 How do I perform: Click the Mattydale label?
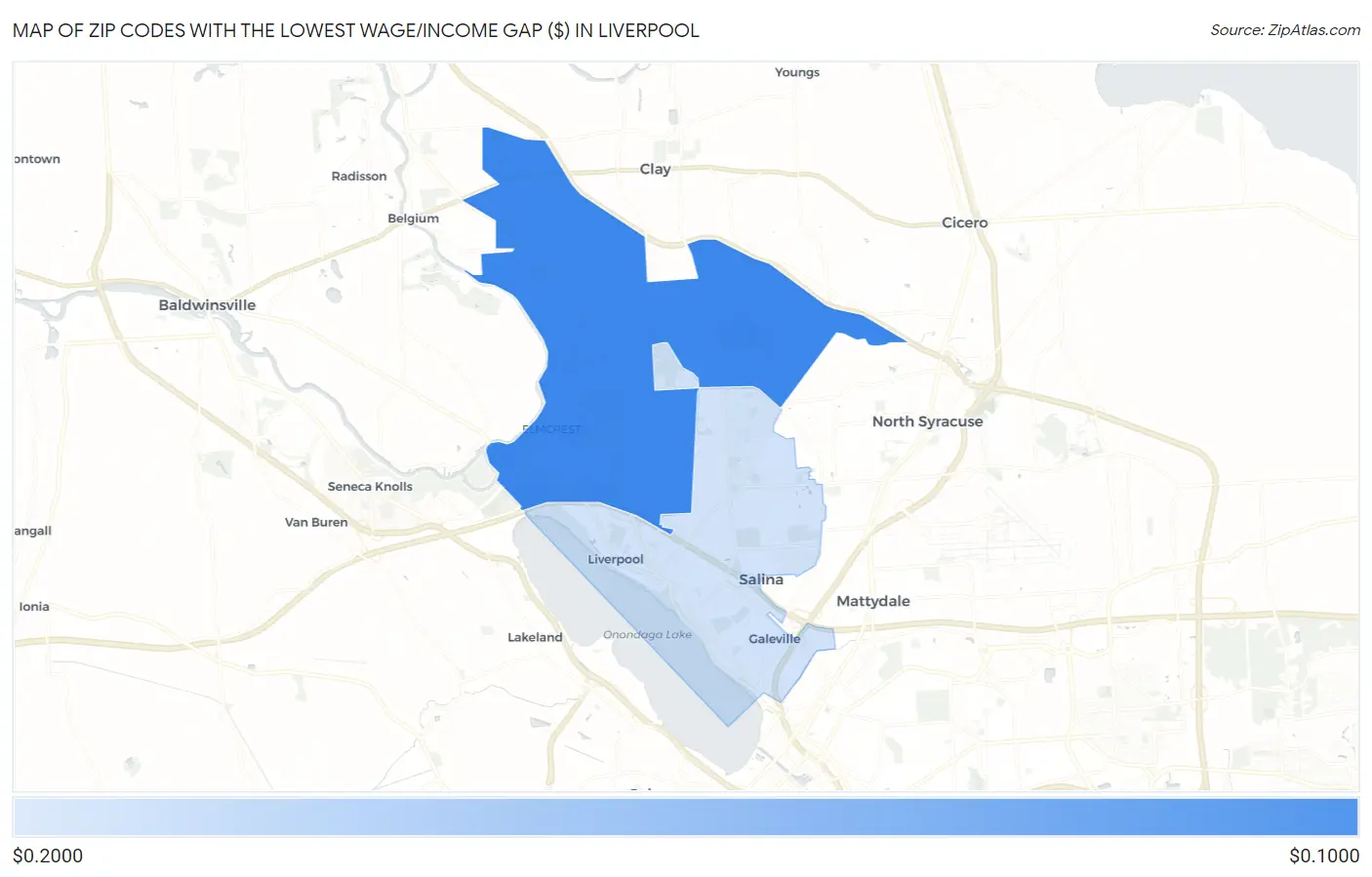coord(872,601)
